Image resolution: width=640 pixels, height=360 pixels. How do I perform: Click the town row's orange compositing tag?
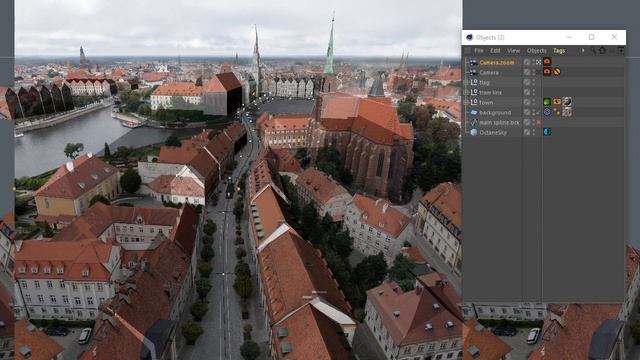click(557, 102)
